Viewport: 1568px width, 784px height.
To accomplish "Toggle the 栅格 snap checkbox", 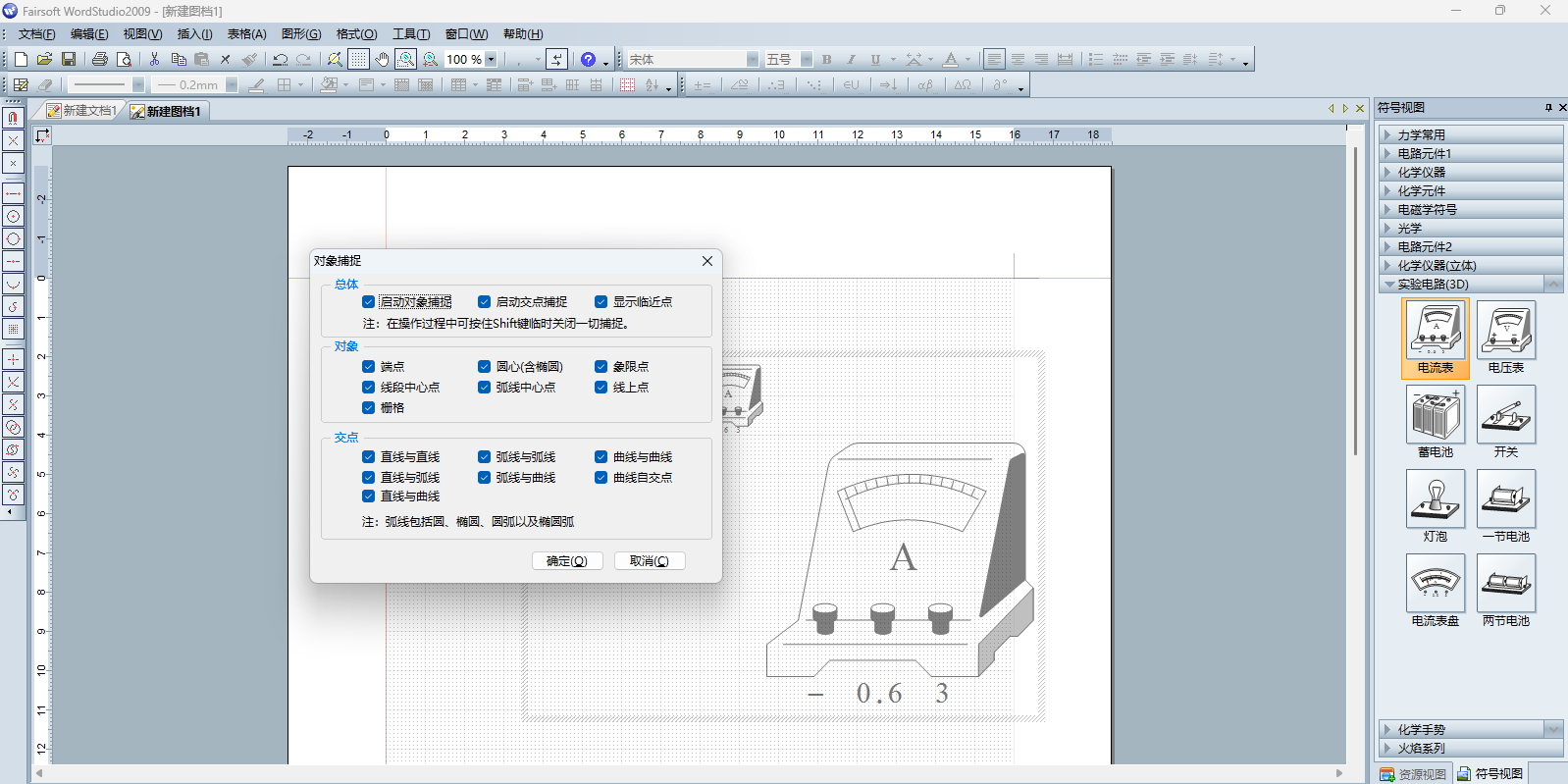I will [x=369, y=408].
